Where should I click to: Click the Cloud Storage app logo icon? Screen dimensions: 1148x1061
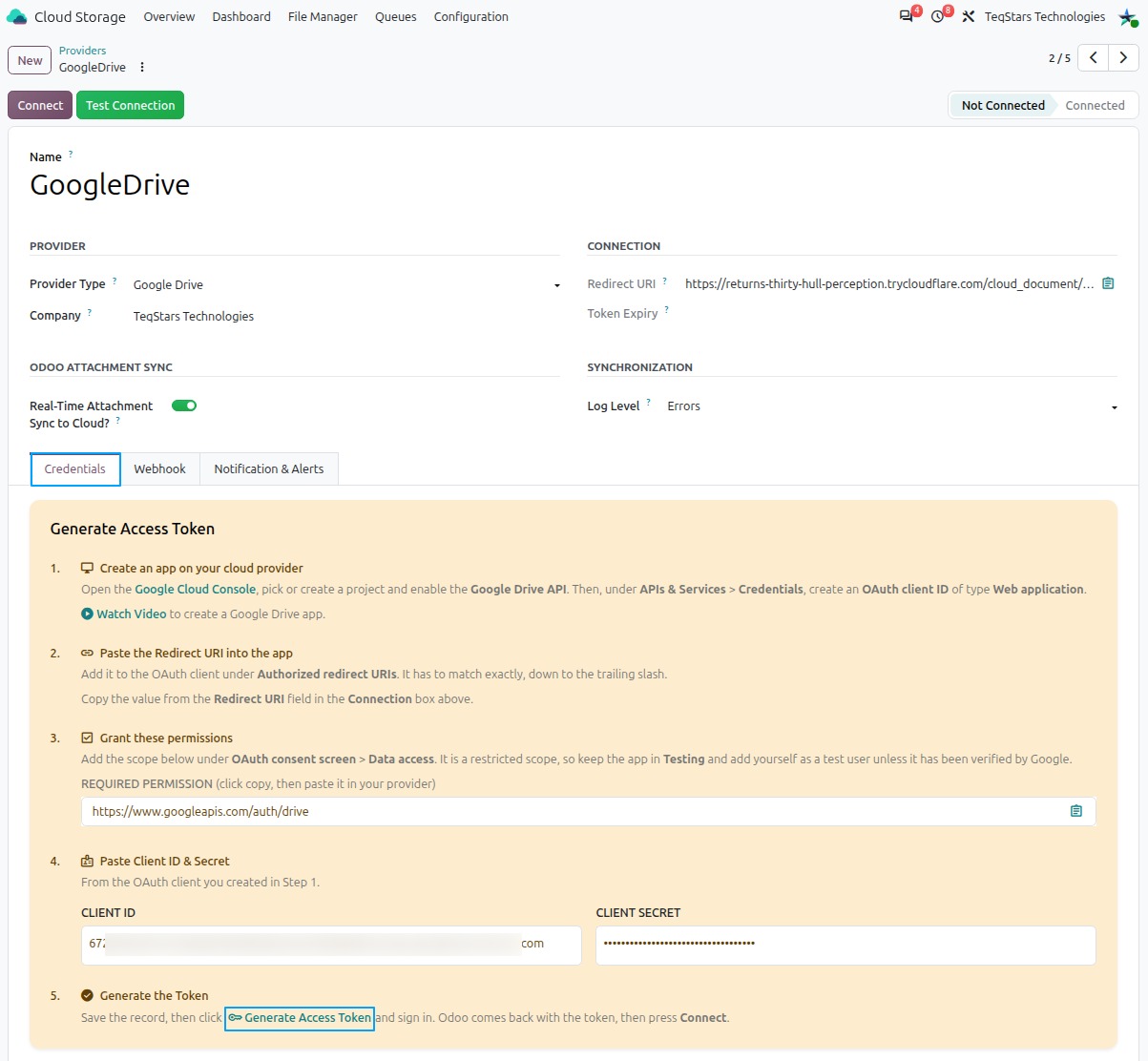coord(17,16)
